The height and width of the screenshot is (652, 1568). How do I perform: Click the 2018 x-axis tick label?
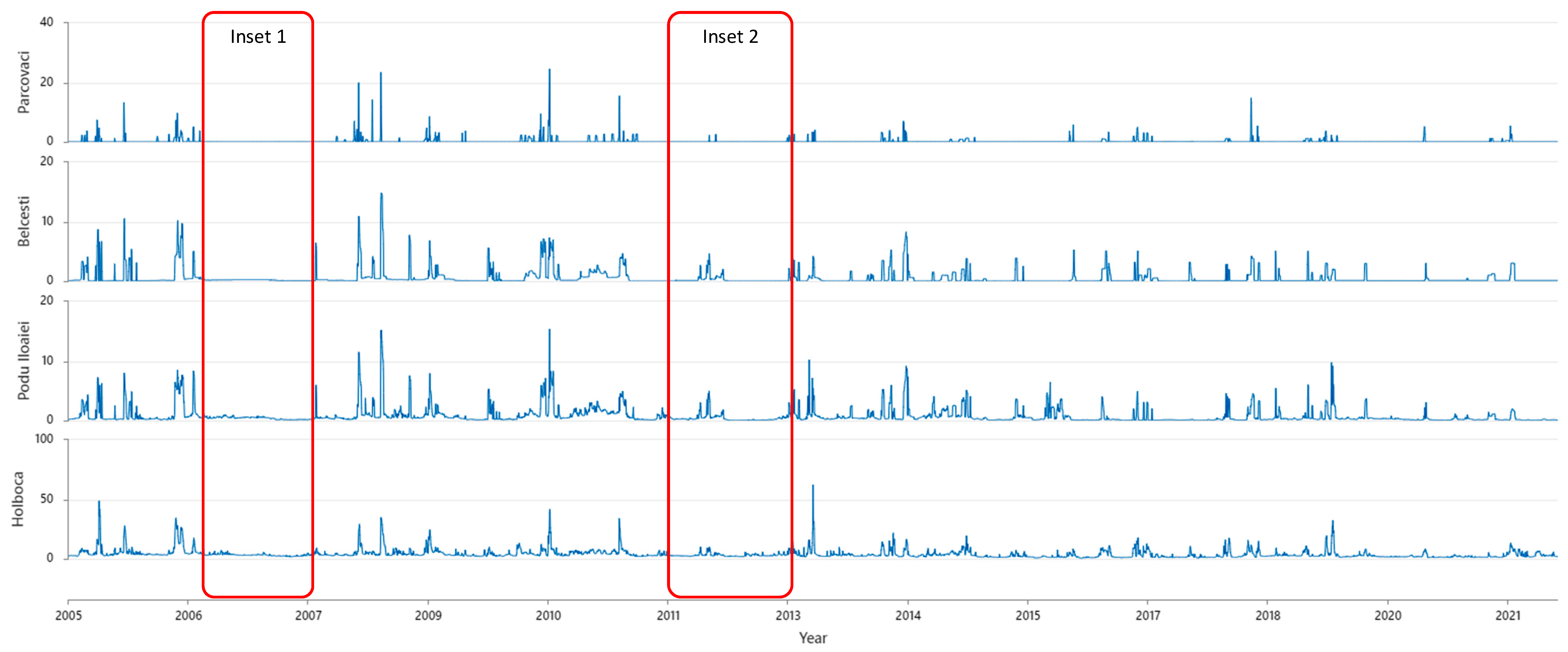1267,615
